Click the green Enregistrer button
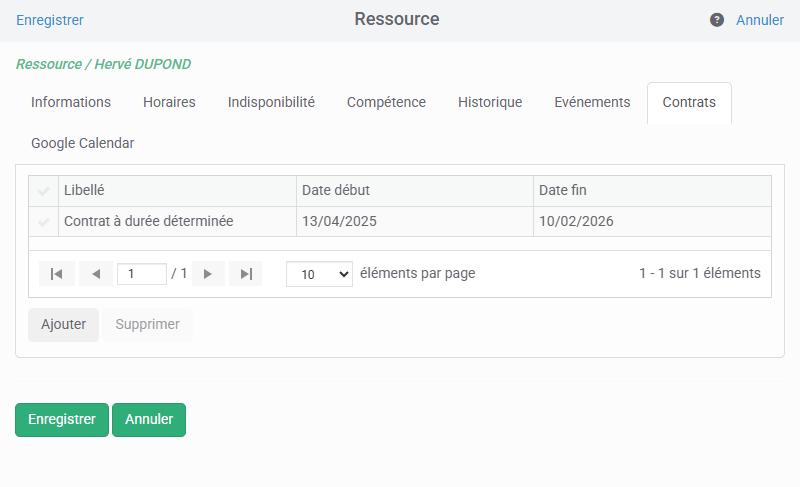 (x=62, y=420)
